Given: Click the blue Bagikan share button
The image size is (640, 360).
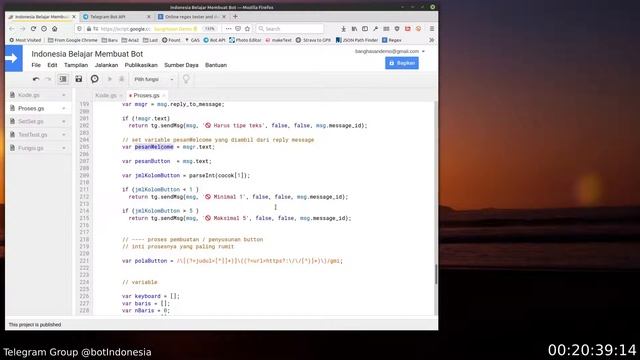Looking at the screenshot, I should [x=402, y=63].
